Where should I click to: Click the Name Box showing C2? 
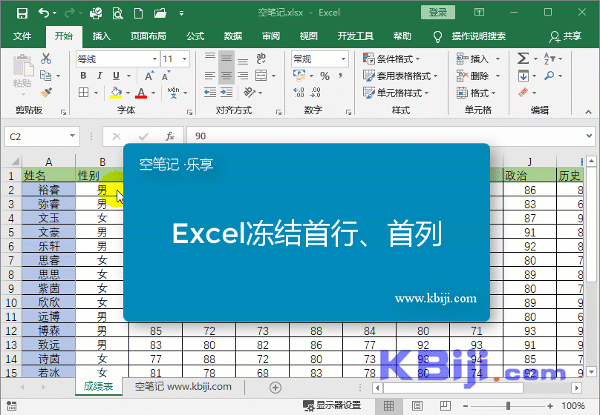click(42, 137)
